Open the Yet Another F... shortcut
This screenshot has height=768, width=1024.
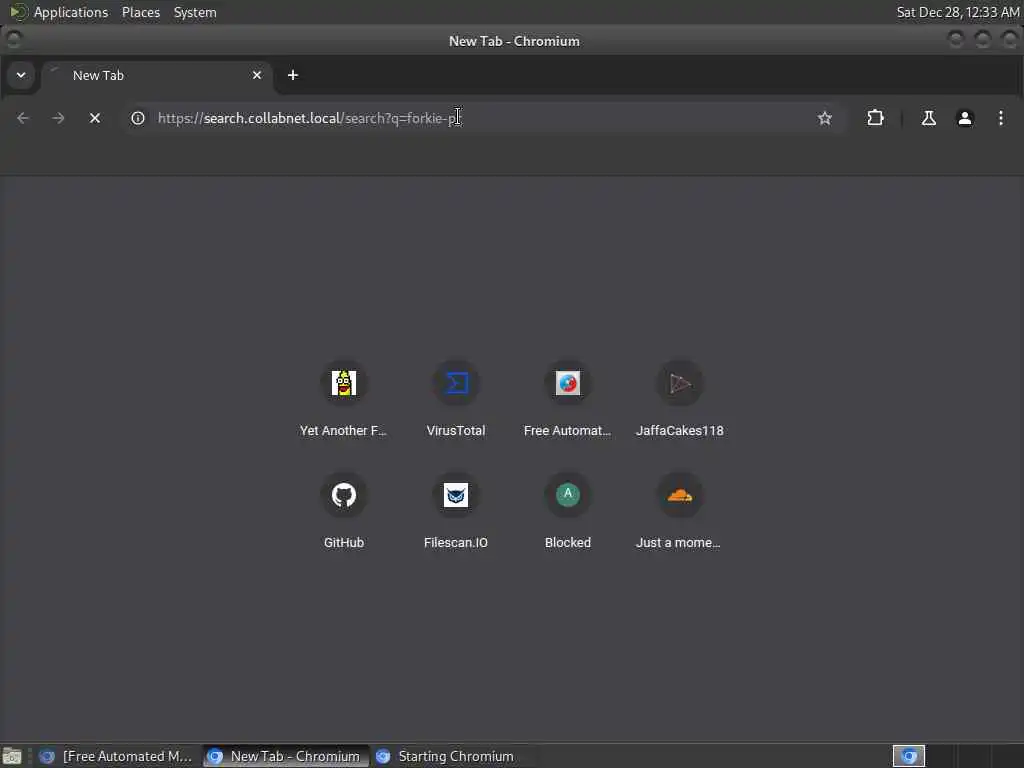pyautogui.click(x=344, y=400)
